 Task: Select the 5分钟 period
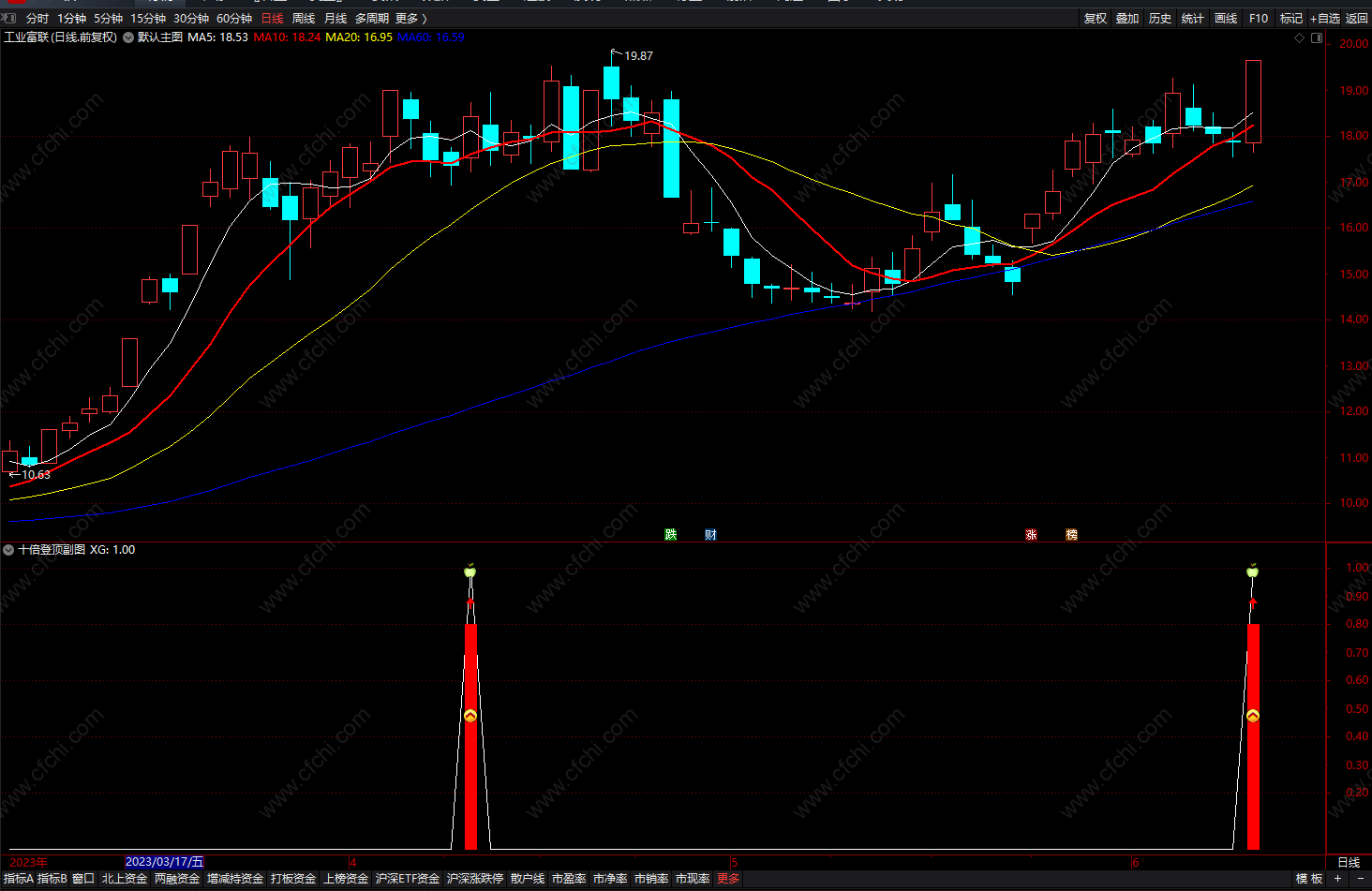[108, 19]
